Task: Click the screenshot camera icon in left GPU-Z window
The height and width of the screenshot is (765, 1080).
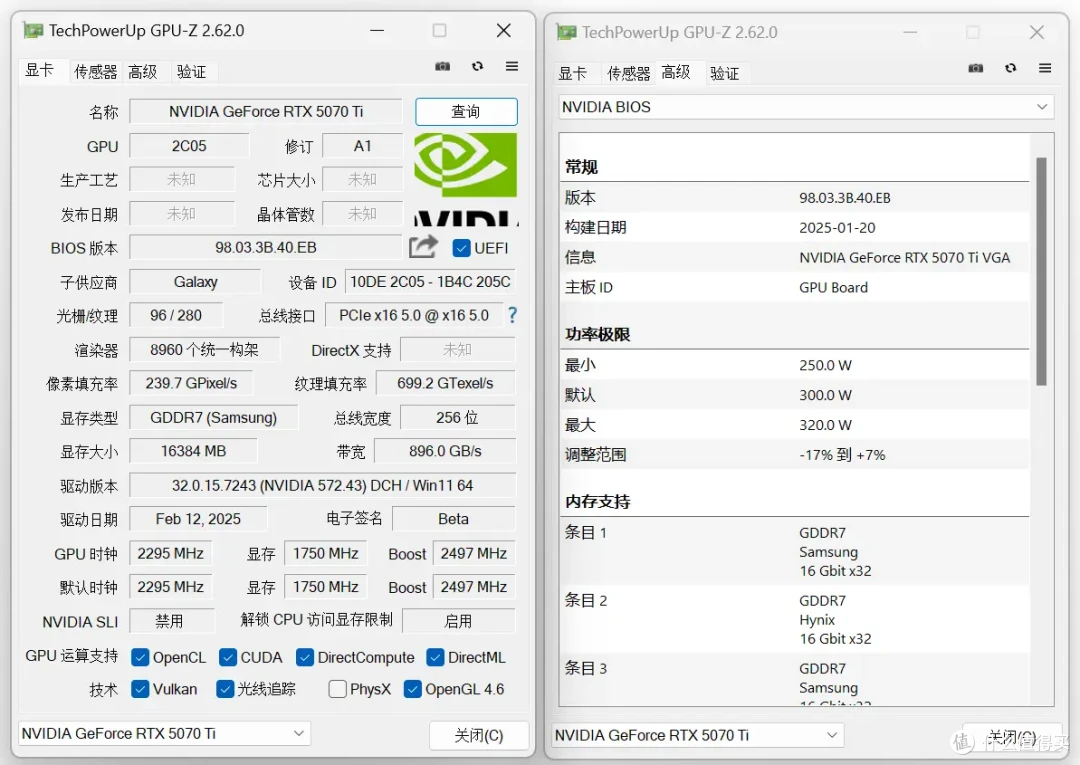Action: pos(442,66)
